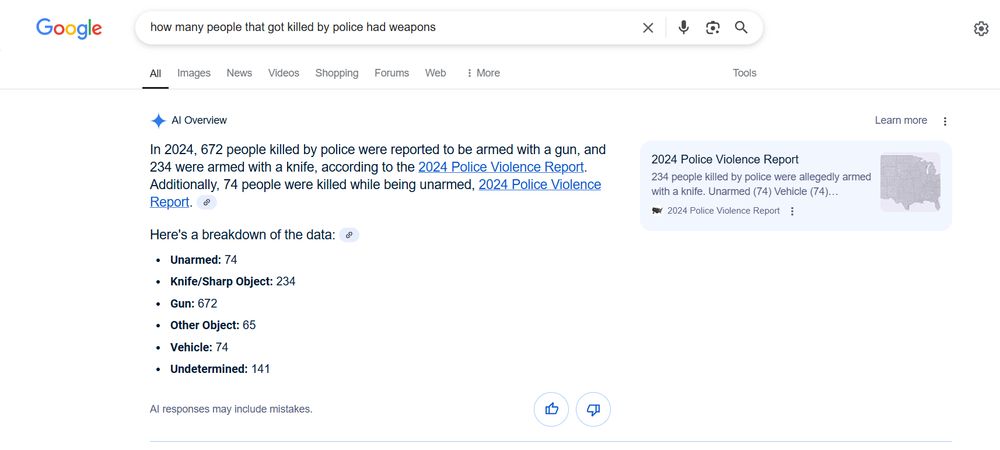Viewport: 1000px width, 450px height.
Task: Give thumbs down to AI response
Action: tap(593, 409)
